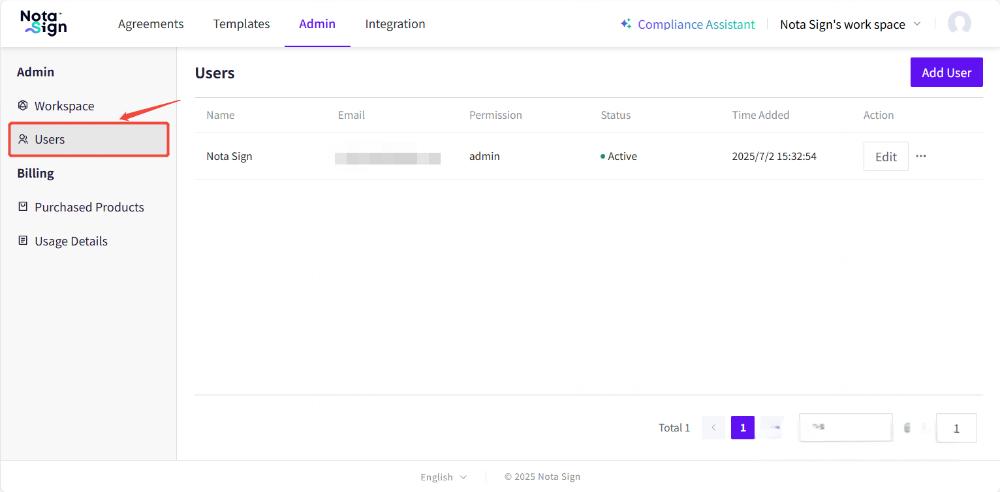Click the go-to-page number input field

(956, 428)
